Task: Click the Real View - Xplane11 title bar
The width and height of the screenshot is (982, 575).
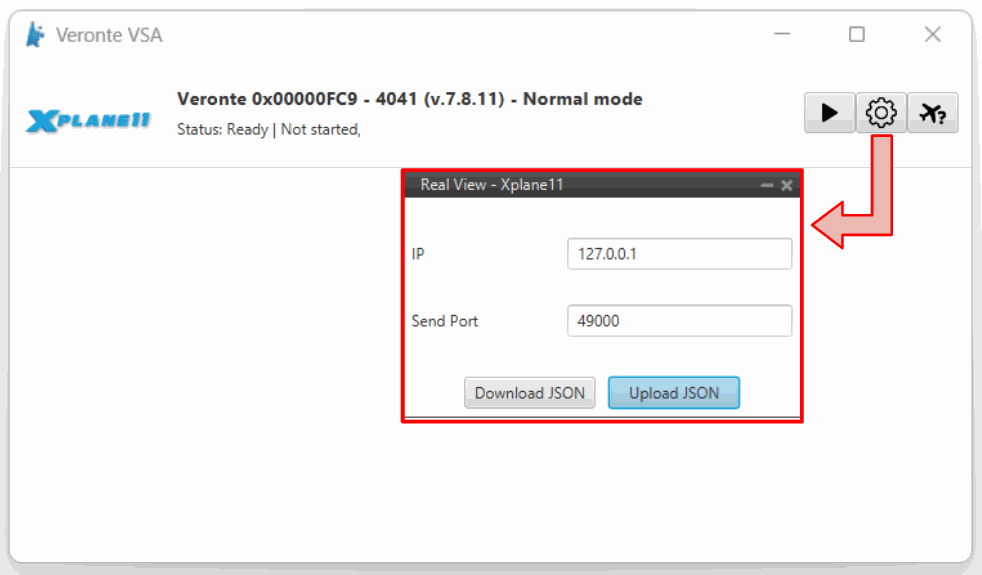Action: (x=580, y=185)
